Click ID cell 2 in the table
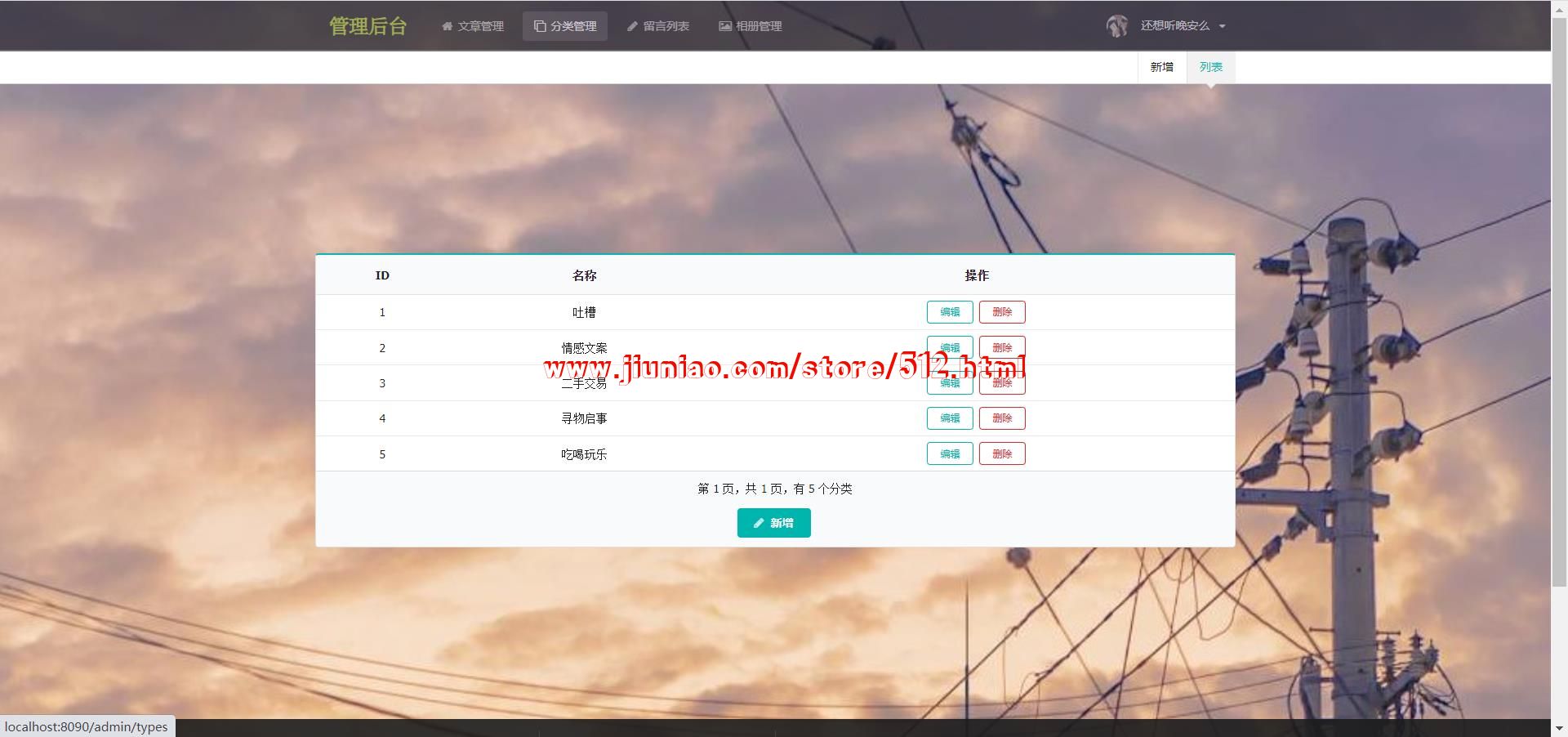The height and width of the screenshot is (737, 1568). pos(382,348)
